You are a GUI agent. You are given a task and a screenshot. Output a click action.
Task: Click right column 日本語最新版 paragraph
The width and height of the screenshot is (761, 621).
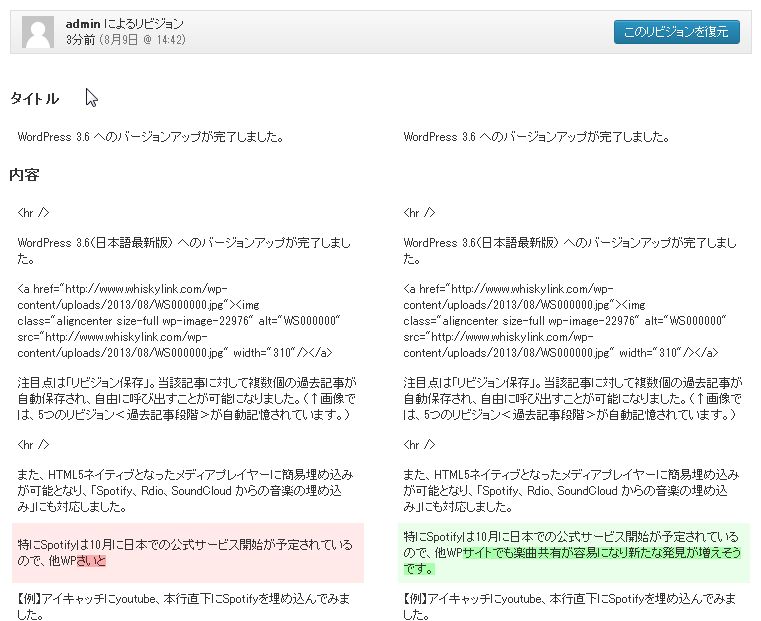[x=570, y=250]
